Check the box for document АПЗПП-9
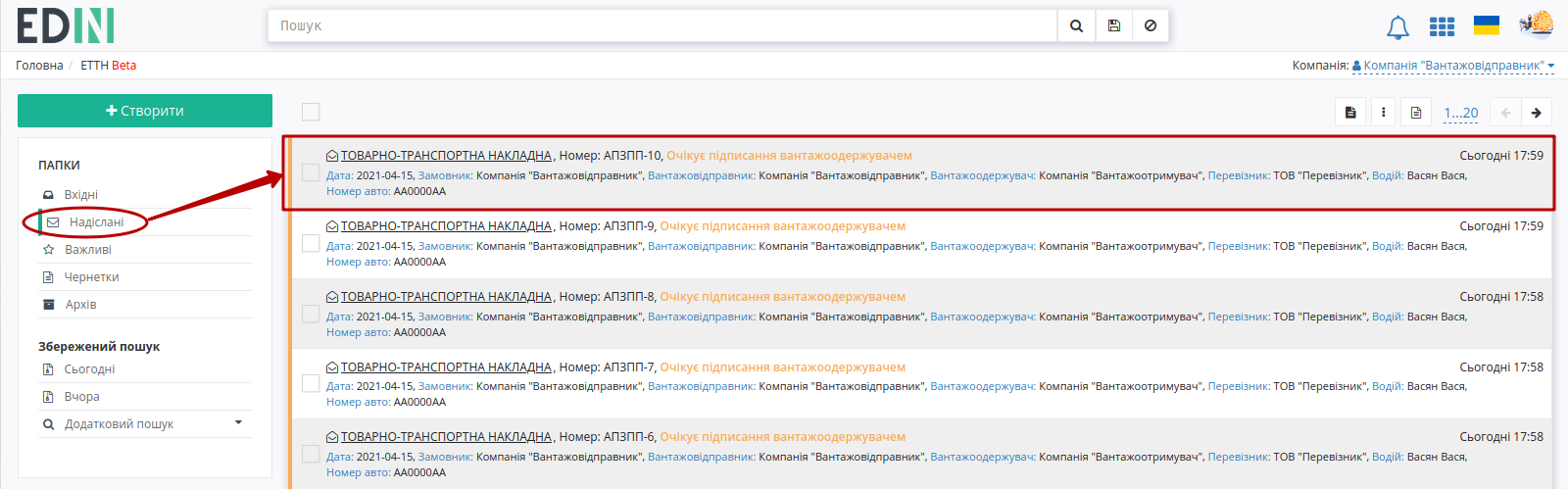 (x=311, y=243)
